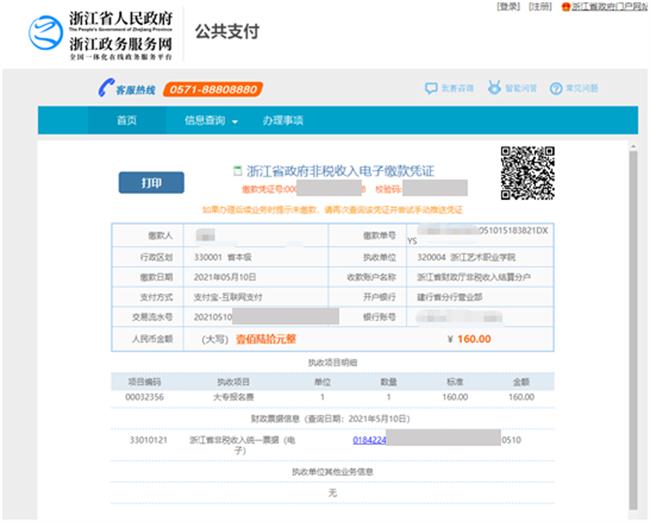Viewport: 650px width, 522px height.
Task: Click the 公共支付 page title
Action: (x=226, y=32)
